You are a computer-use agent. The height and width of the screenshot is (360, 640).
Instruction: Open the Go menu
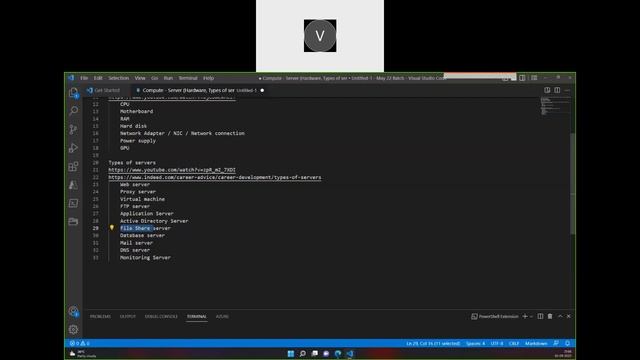154,78
